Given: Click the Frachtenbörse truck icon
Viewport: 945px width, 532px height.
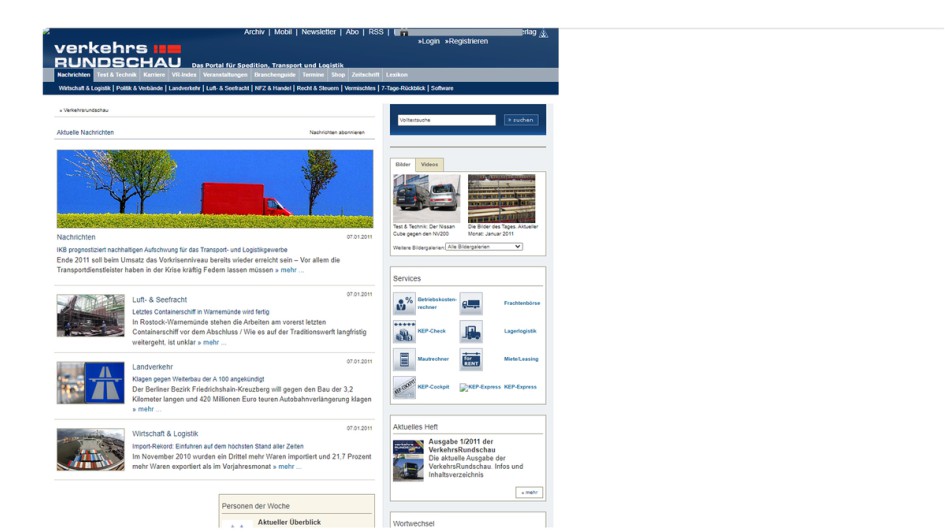Looking at the screenshot, I should tap(471, 303).
